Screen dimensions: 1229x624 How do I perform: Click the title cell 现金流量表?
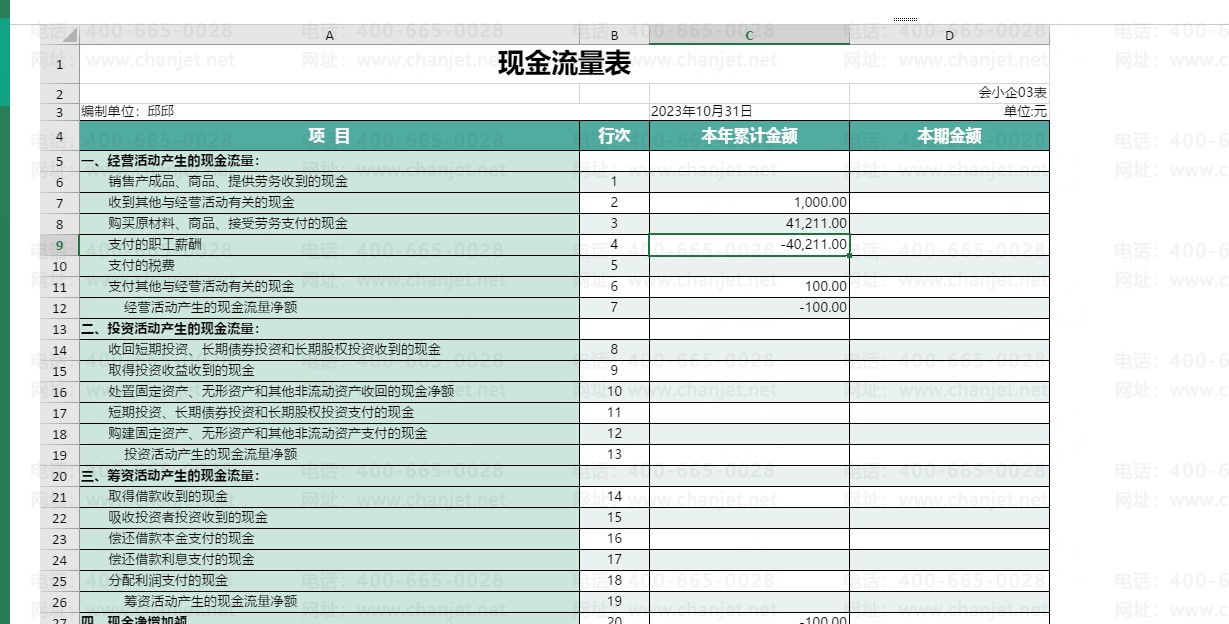[x=564, y=64]
